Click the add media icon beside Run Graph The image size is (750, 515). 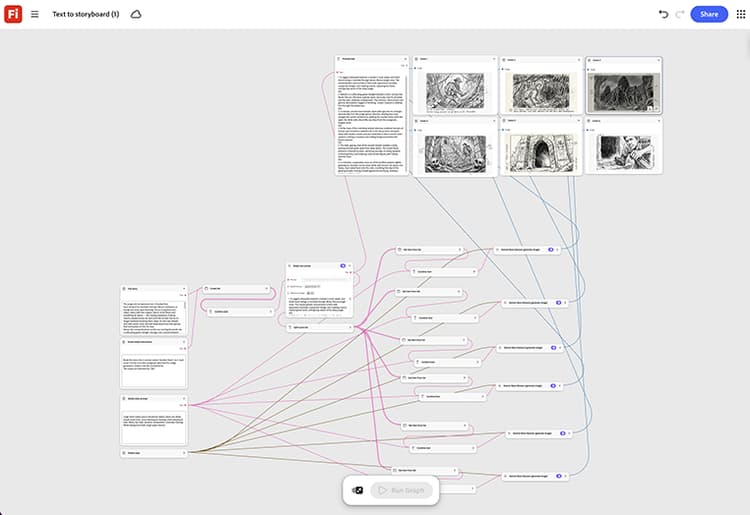[x=357, y=490]
